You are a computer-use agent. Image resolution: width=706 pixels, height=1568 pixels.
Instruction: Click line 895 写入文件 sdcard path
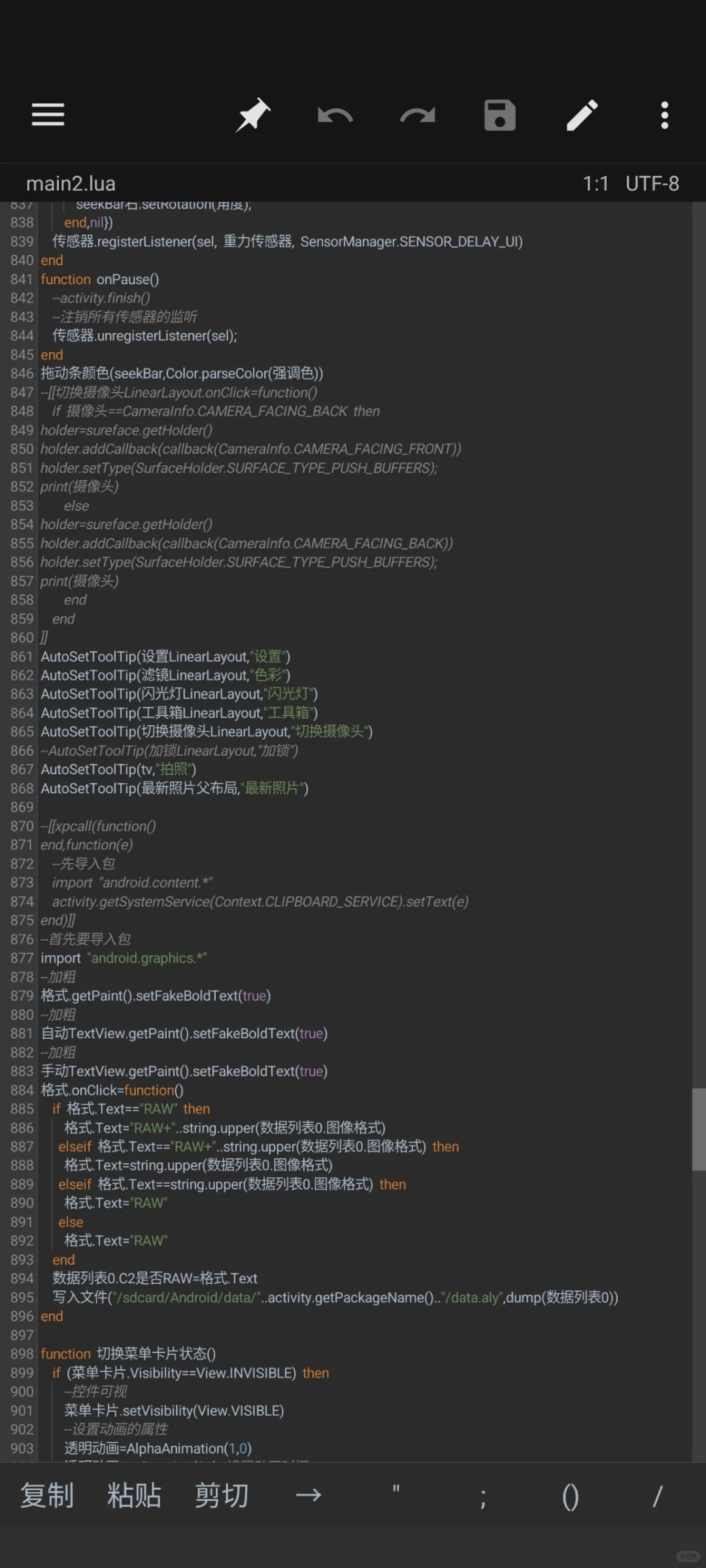tap(335, 1298)
